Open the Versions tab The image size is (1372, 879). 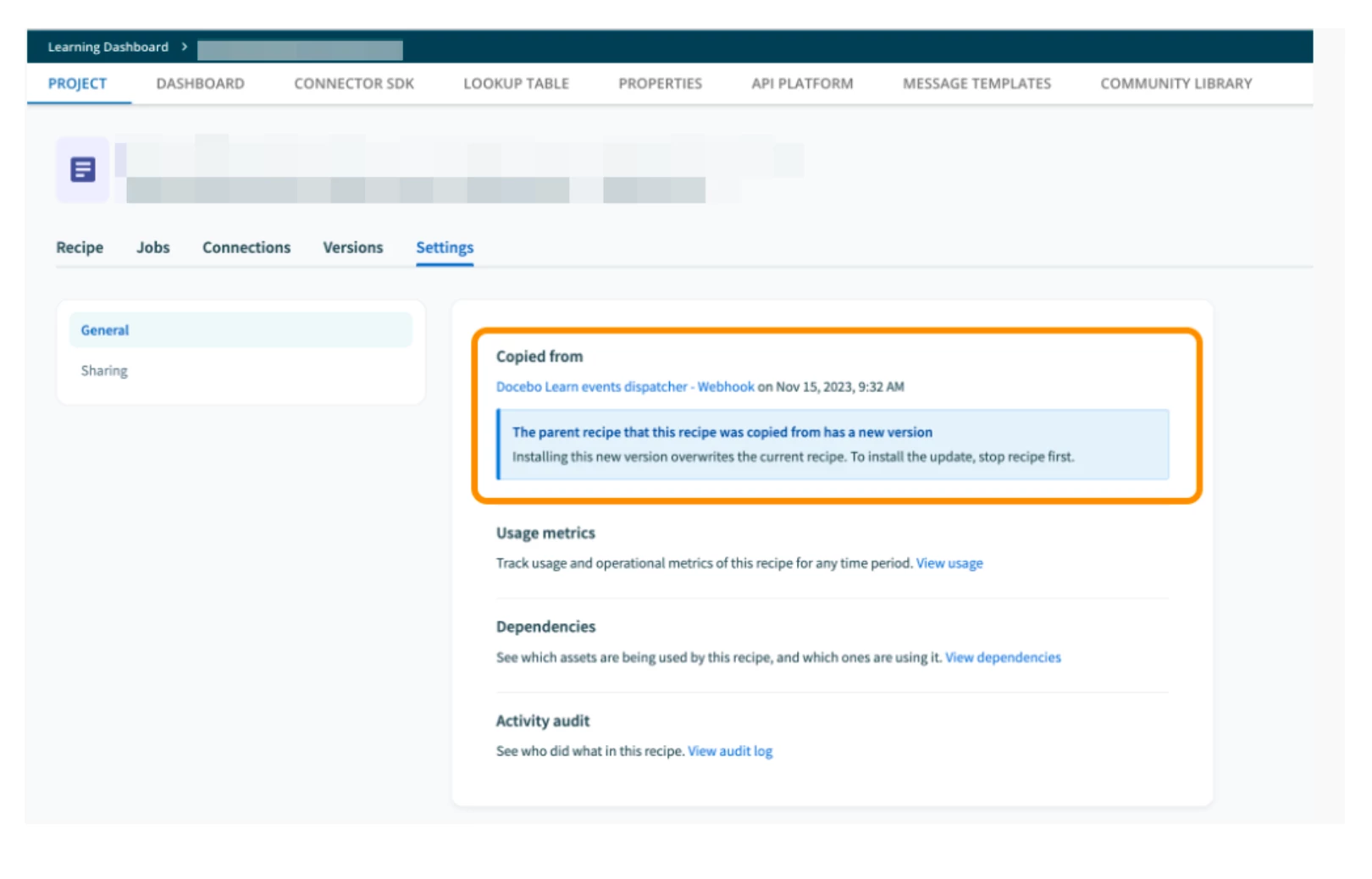pyautogui.click(x=353, y=247)
